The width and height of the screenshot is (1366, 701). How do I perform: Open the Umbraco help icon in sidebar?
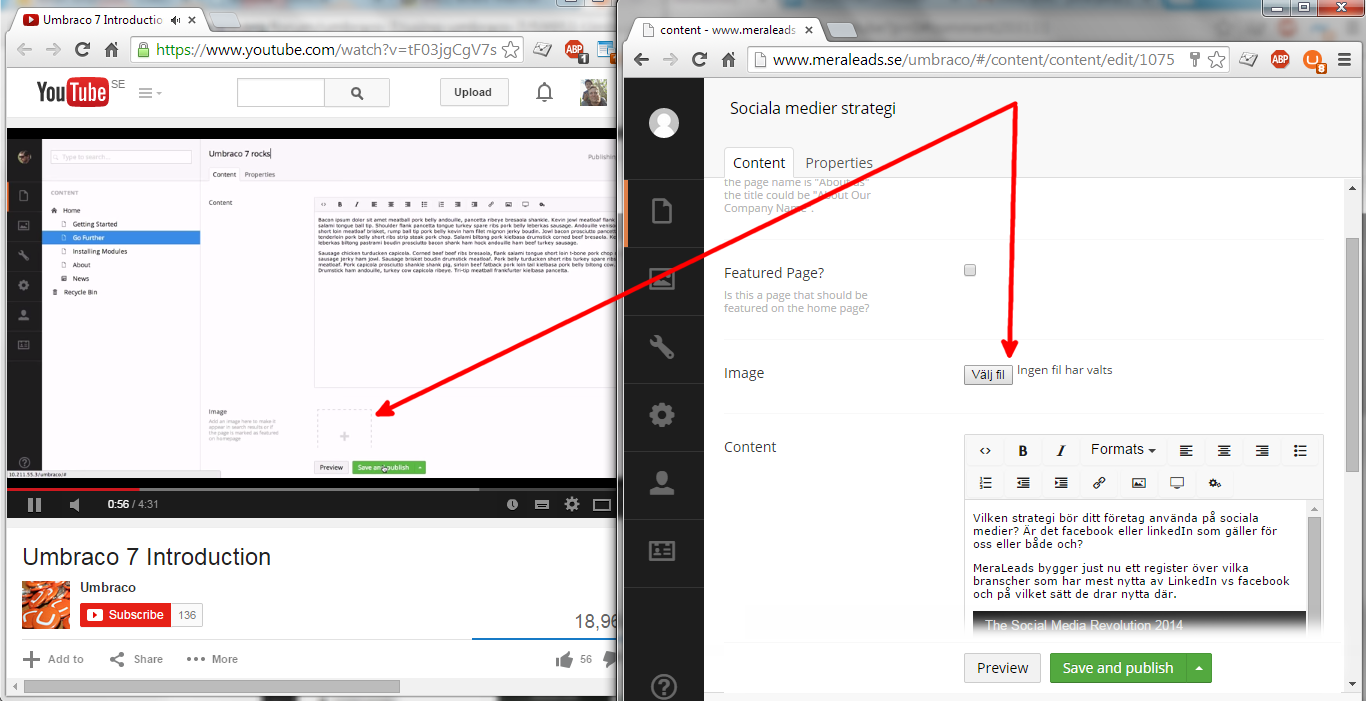[662, 687]
